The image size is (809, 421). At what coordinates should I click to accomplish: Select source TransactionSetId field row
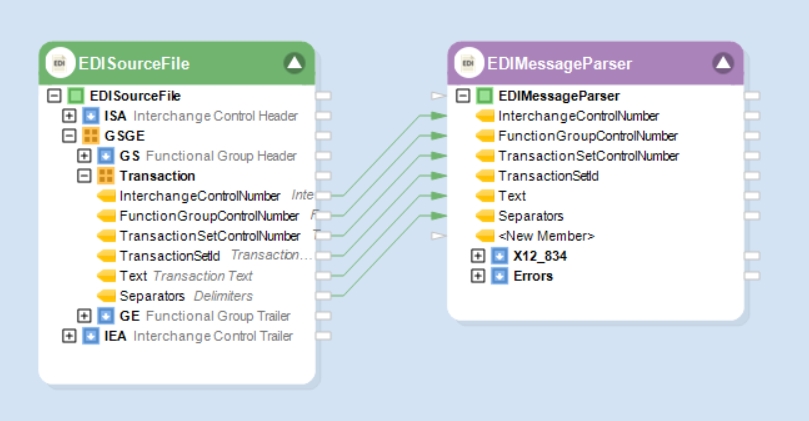pyautogui.click(x=205, y=256)
